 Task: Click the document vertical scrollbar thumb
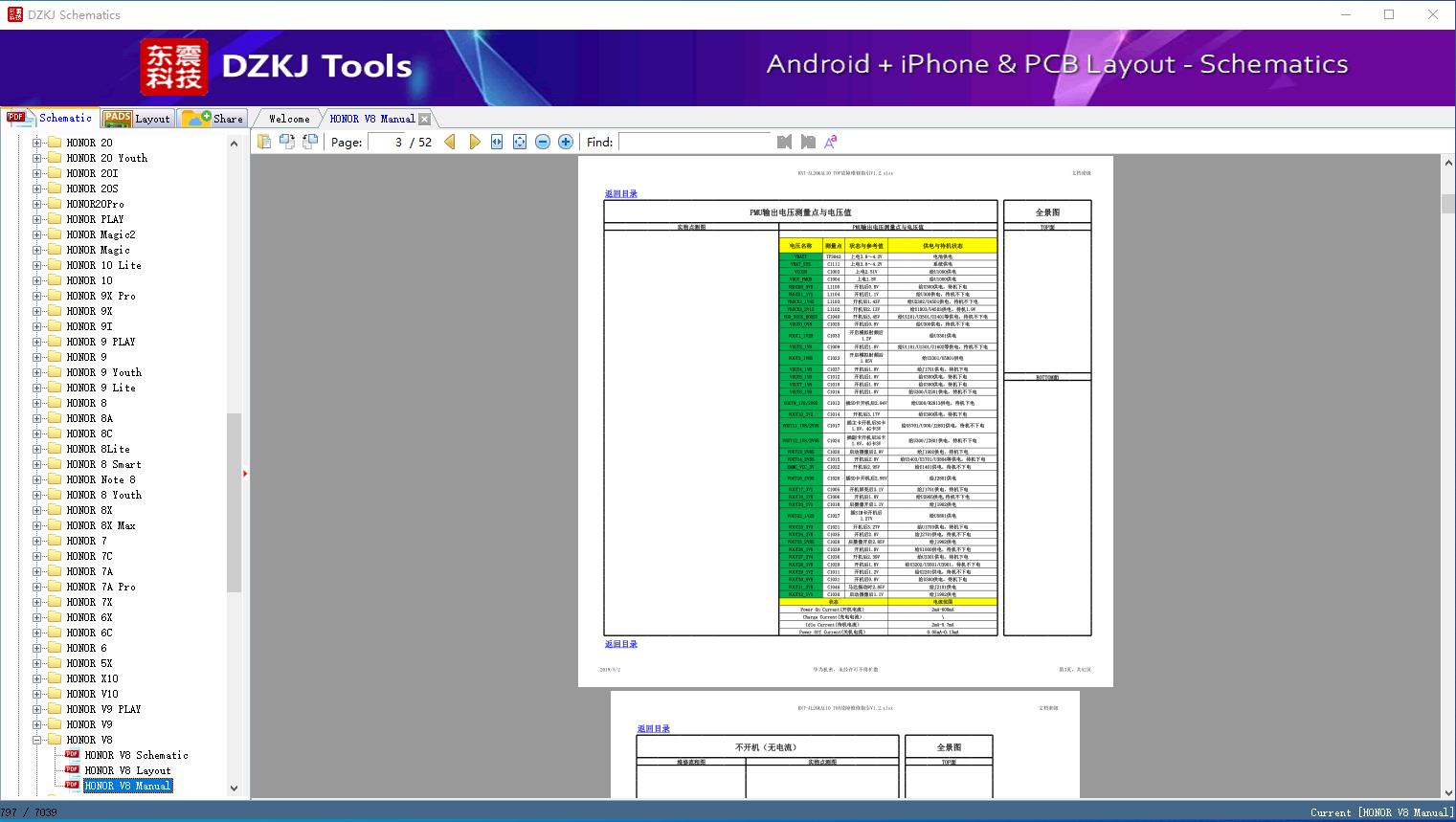tap(1448, 204)
